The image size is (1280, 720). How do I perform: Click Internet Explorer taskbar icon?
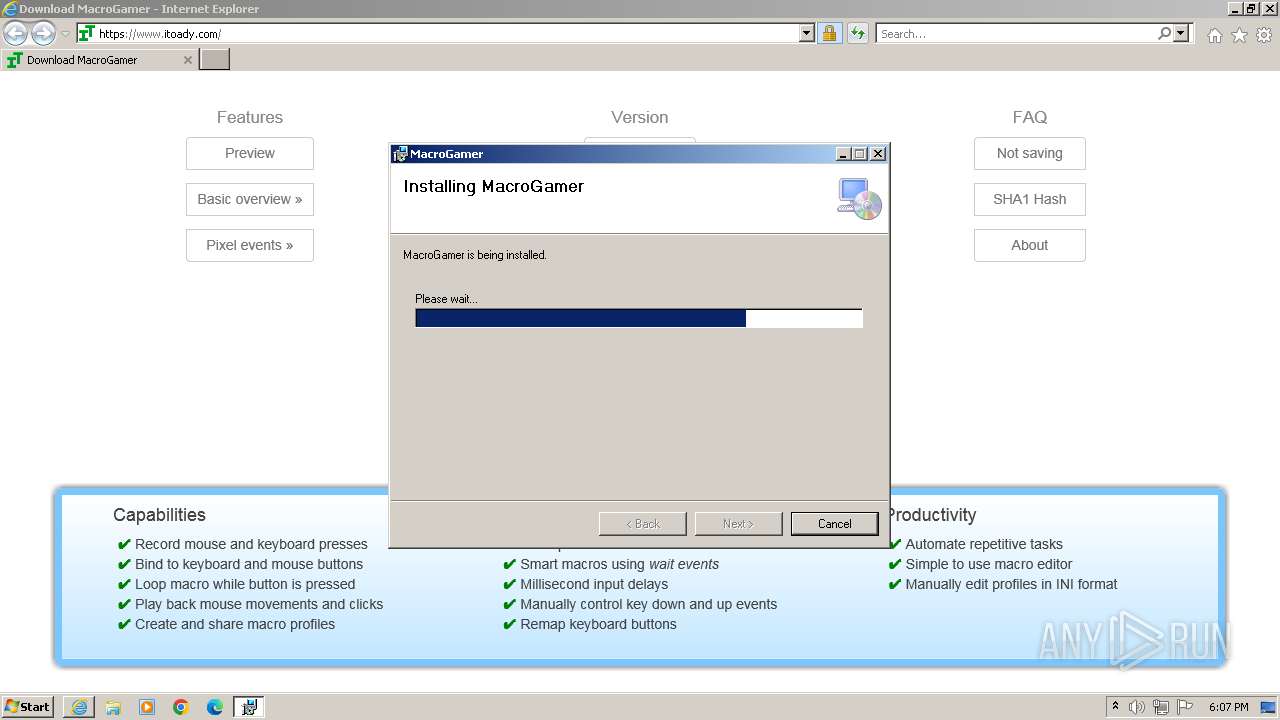pos(79,707)
